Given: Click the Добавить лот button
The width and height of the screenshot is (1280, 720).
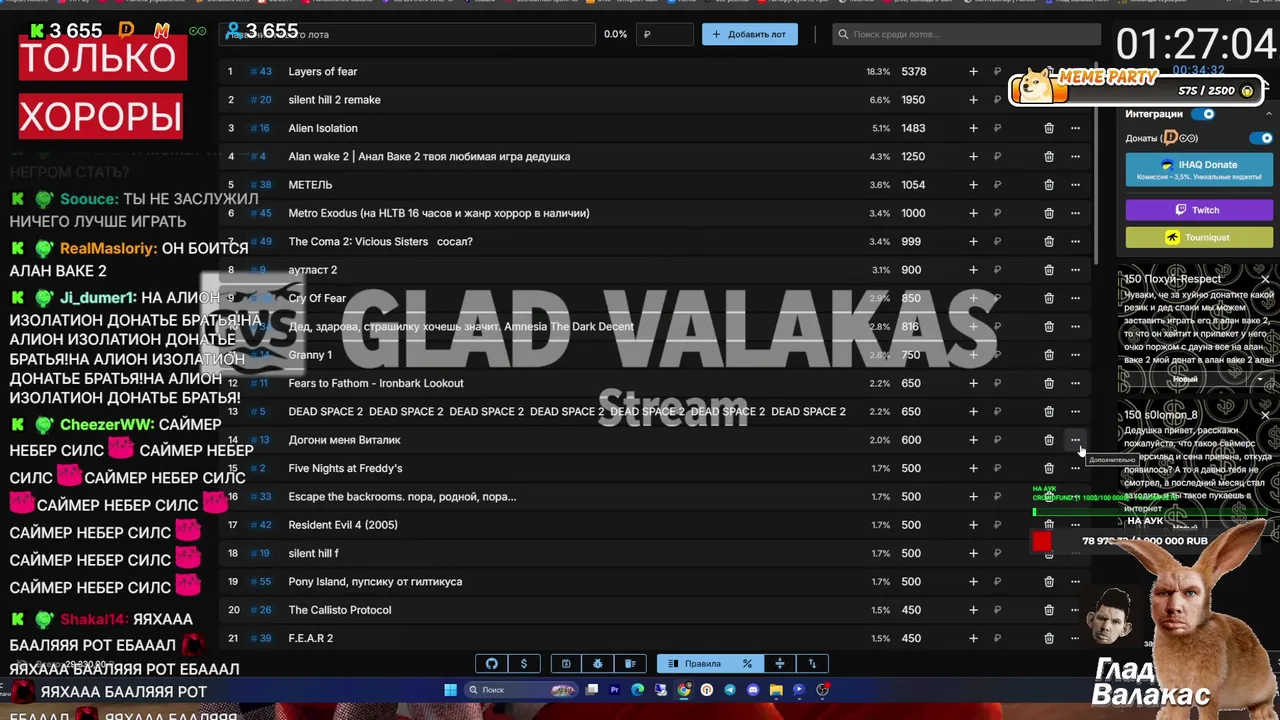Looking at the screenshot, I should coord(750,34).
